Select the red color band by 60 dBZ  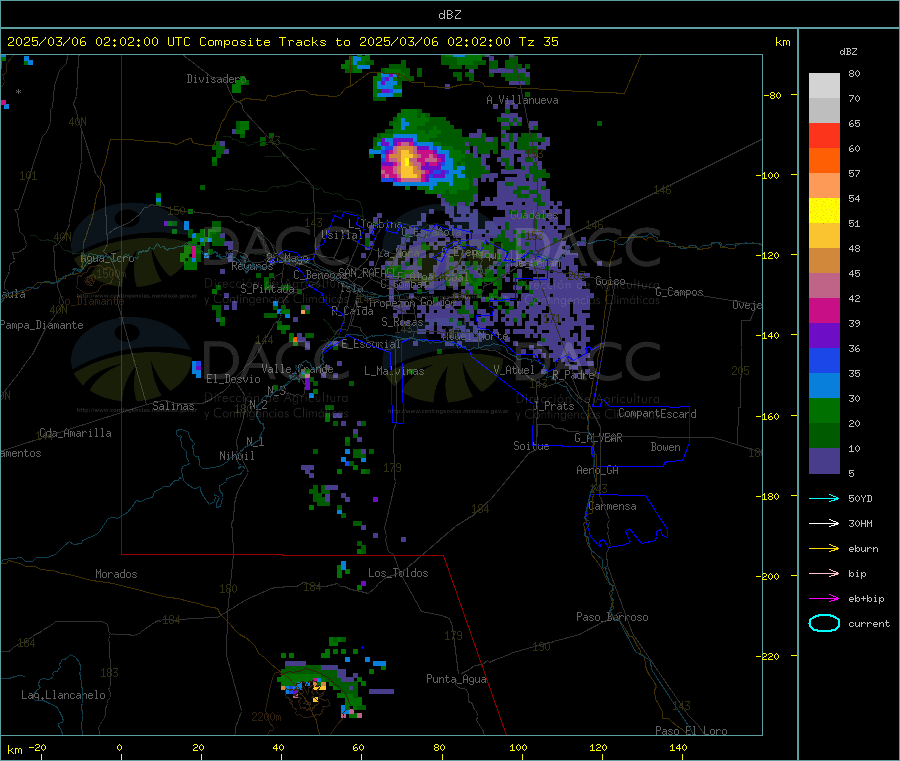(x=824, y=135)
